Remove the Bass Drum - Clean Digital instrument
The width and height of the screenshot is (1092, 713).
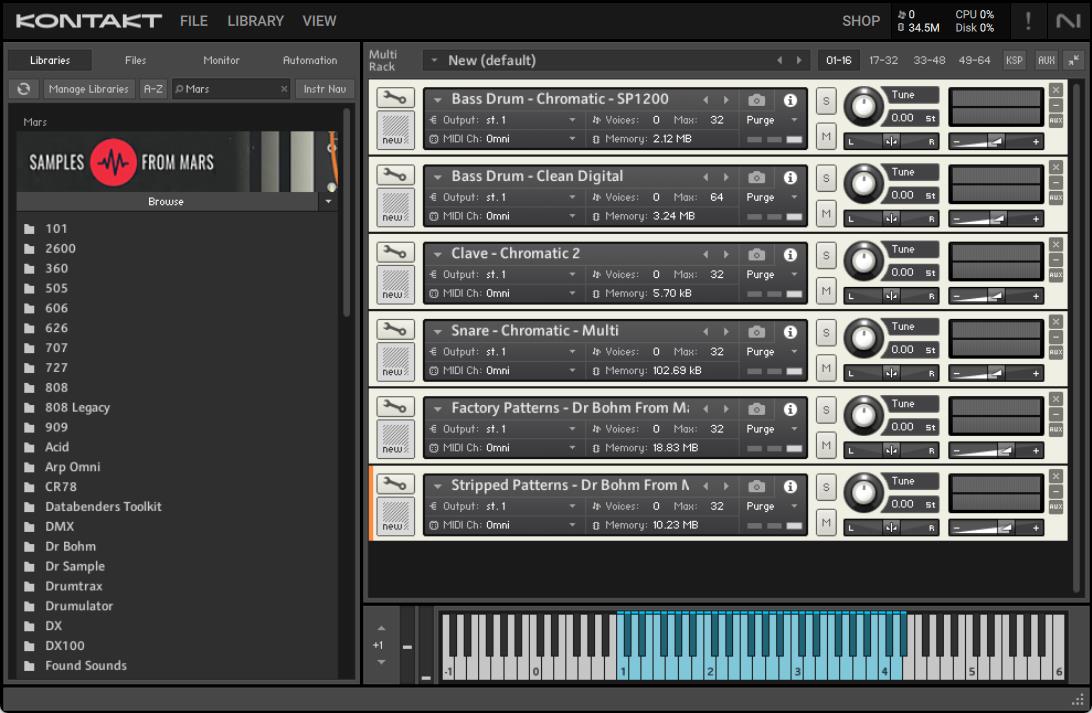tap(1056, 167)
